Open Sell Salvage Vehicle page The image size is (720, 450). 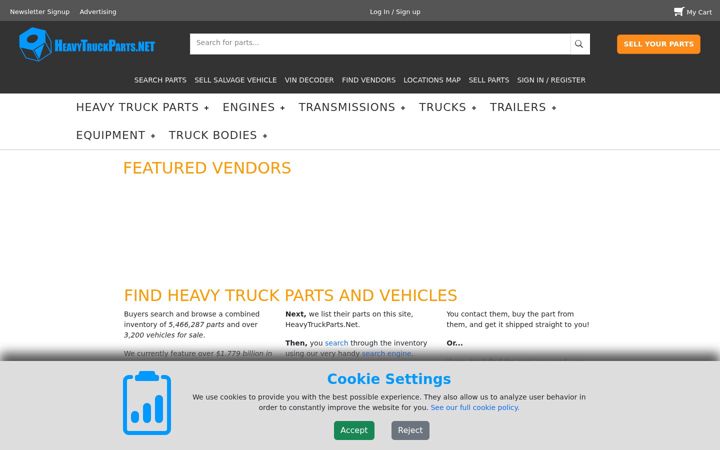pos(236,80)
